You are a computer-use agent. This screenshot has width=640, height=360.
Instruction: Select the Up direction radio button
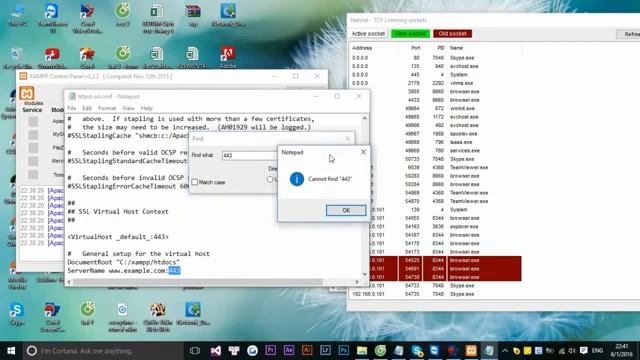point(270,179)
